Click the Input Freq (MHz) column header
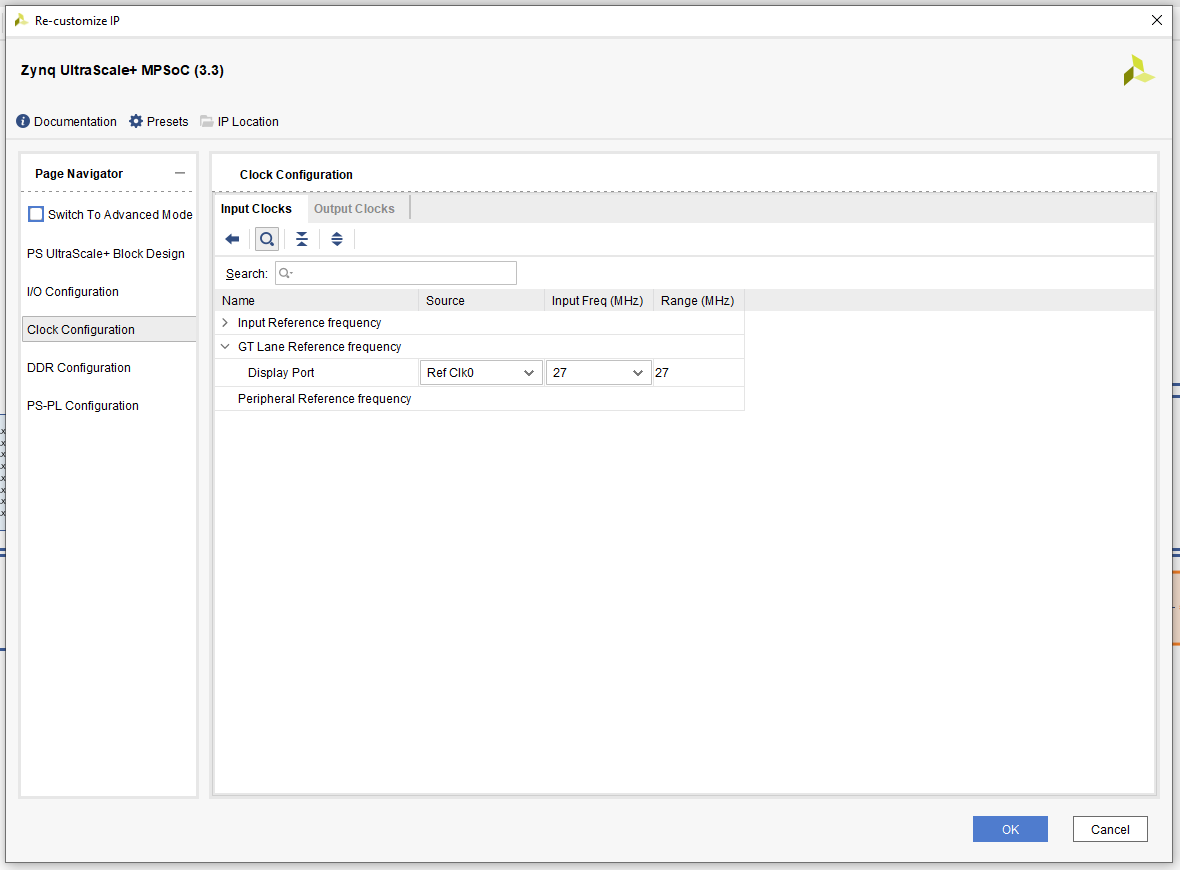The height and width of the screenshot is (870, 1180). [598, 300]
